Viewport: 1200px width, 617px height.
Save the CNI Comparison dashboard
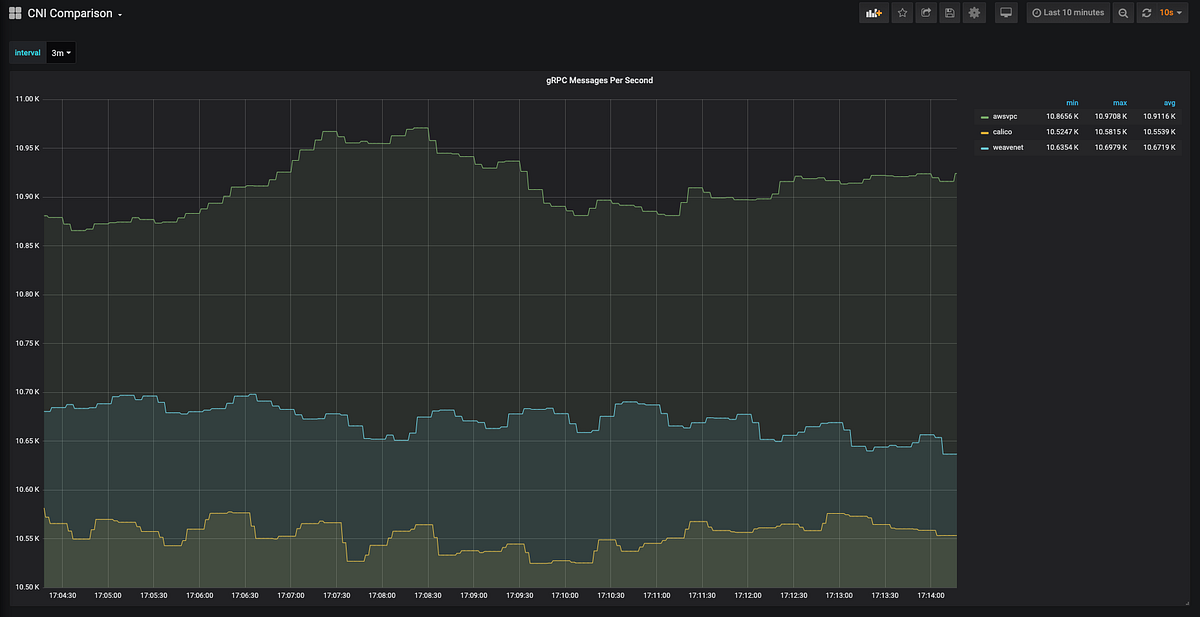tap(949, 12)
